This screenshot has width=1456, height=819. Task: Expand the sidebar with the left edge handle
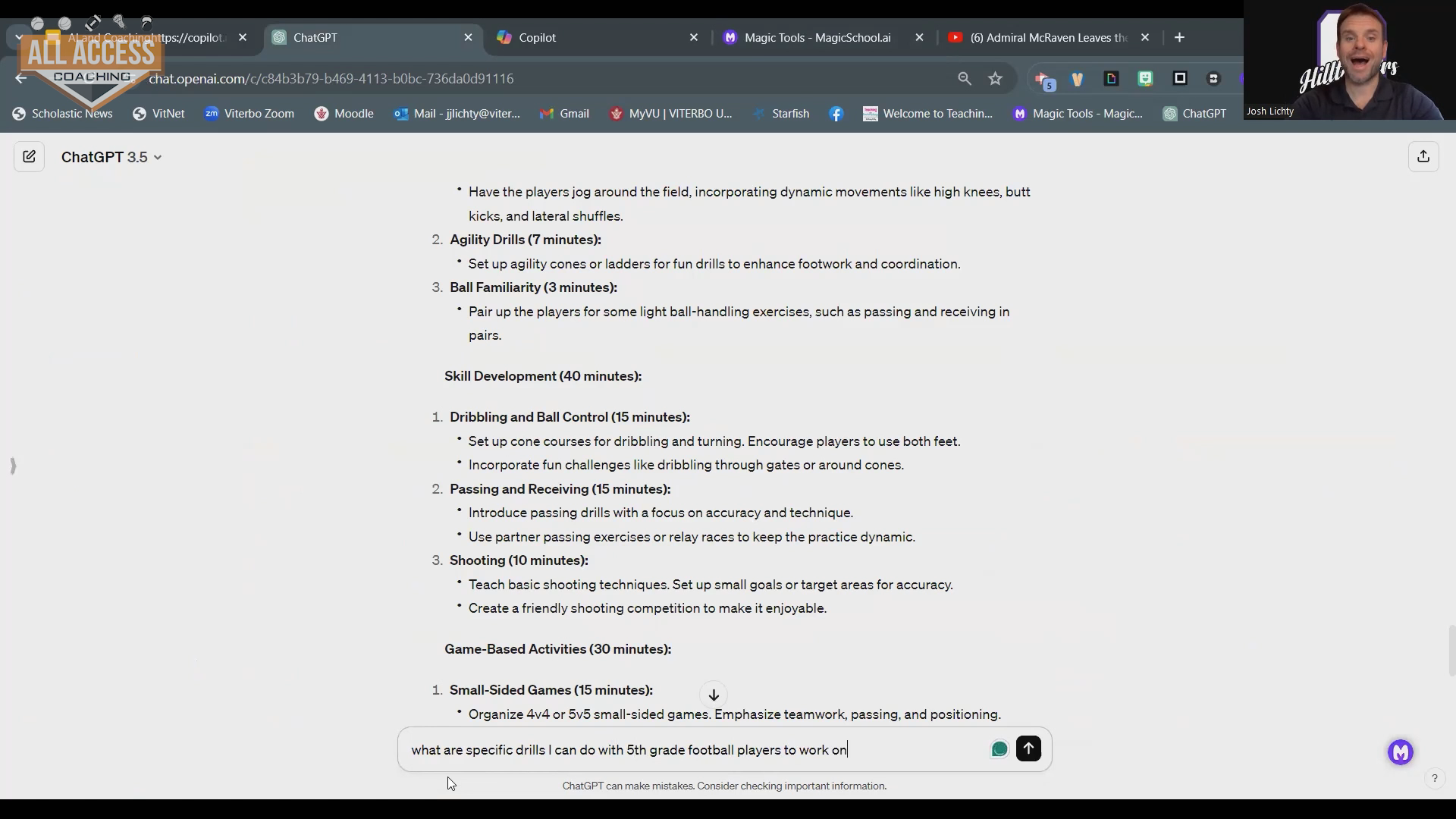13,466
